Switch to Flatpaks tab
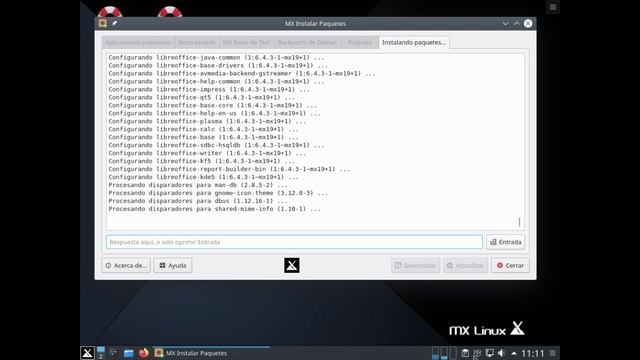The image size is (640, 360). pyautogui.click(x=360, y=42)
